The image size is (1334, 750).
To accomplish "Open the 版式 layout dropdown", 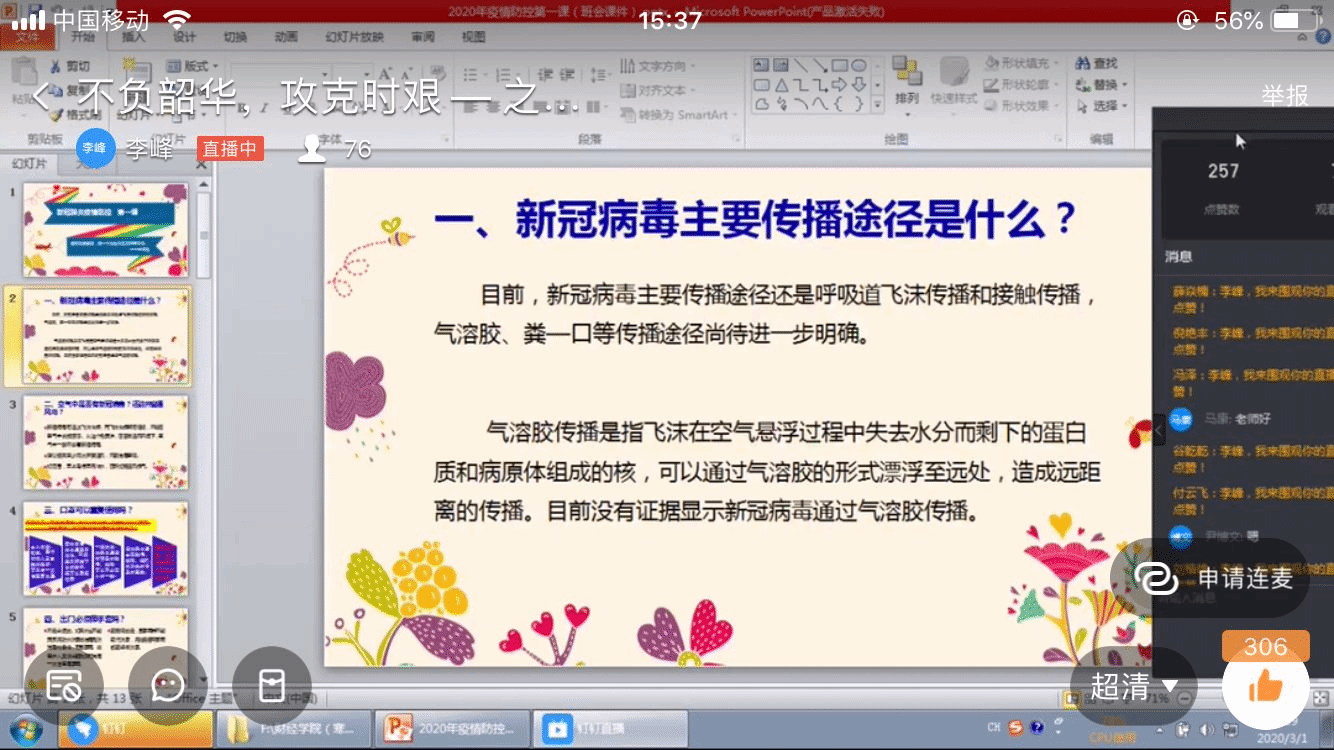I will tap(193, 66).
